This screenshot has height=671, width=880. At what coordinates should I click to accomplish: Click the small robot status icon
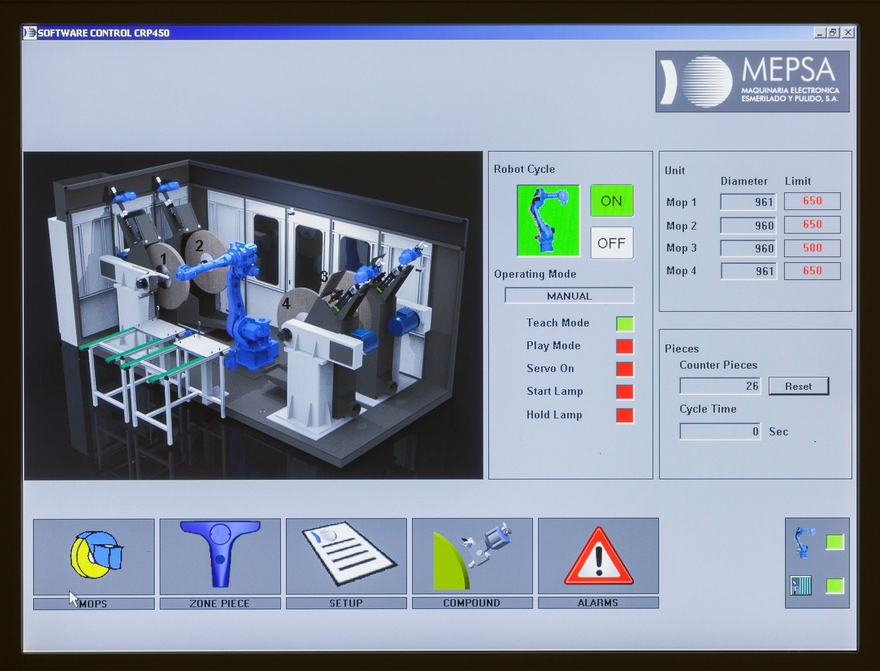pos(802,542)
